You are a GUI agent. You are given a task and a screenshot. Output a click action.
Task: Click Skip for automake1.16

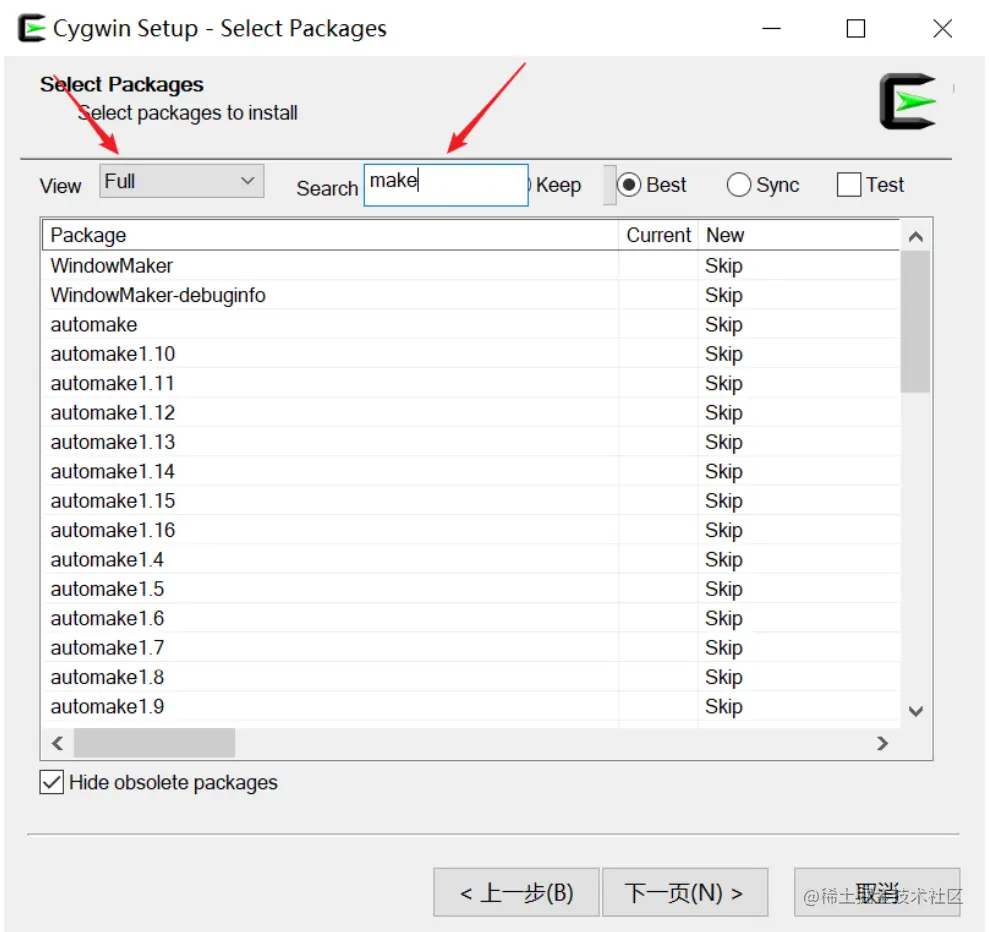point(723,530)
